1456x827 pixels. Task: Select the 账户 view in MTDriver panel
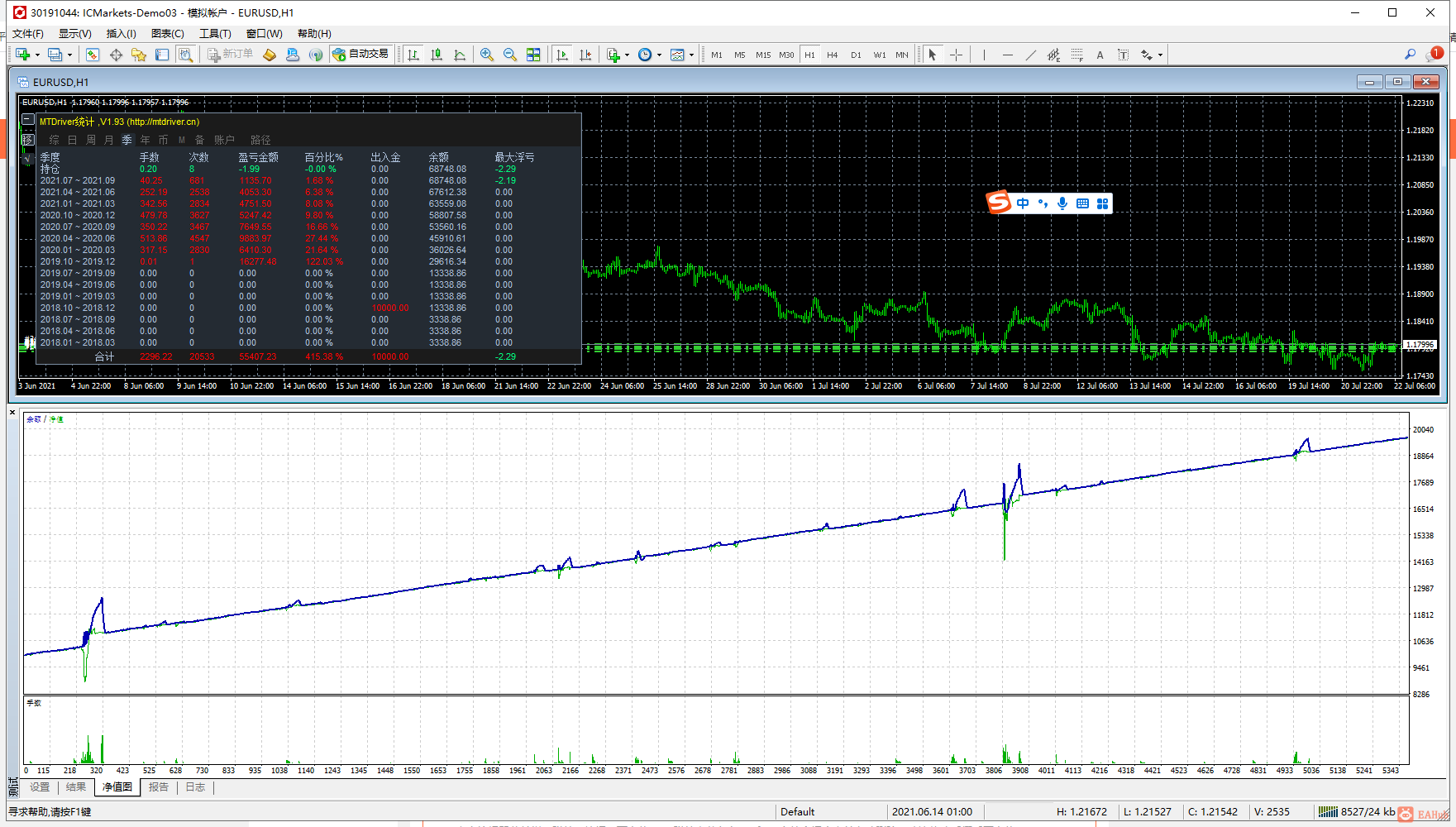tap(224, 140)
